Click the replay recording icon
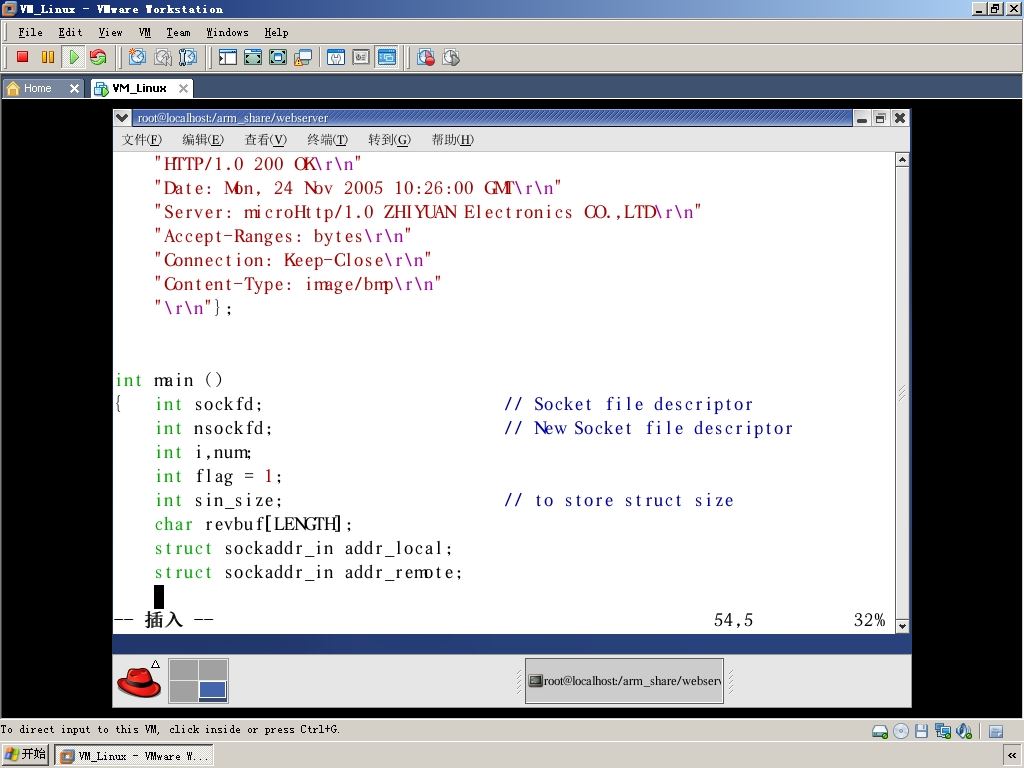Image resolution: width=1024 pixels, height=768 pixels. click(451, 57)
